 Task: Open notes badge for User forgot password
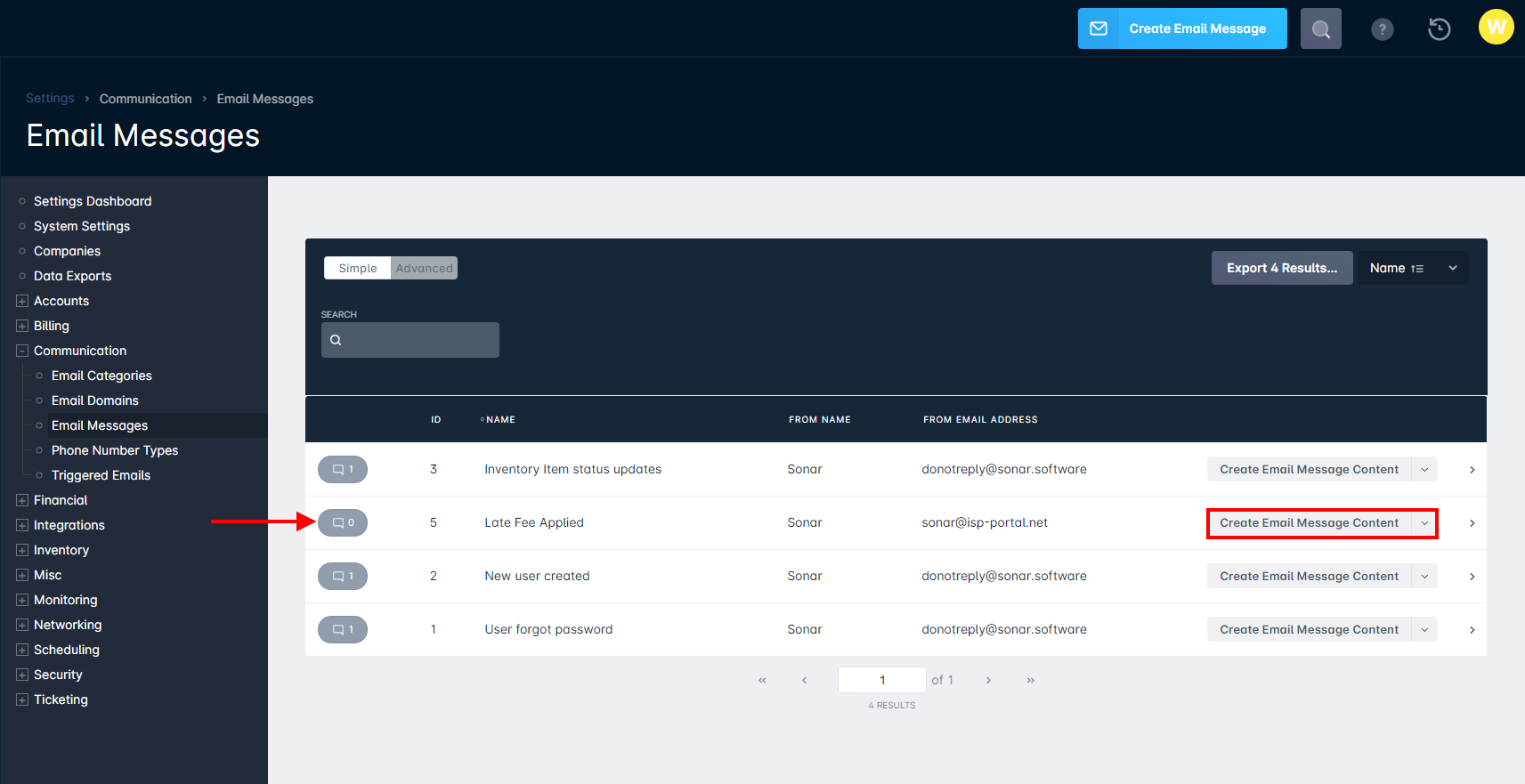(343, 629)
